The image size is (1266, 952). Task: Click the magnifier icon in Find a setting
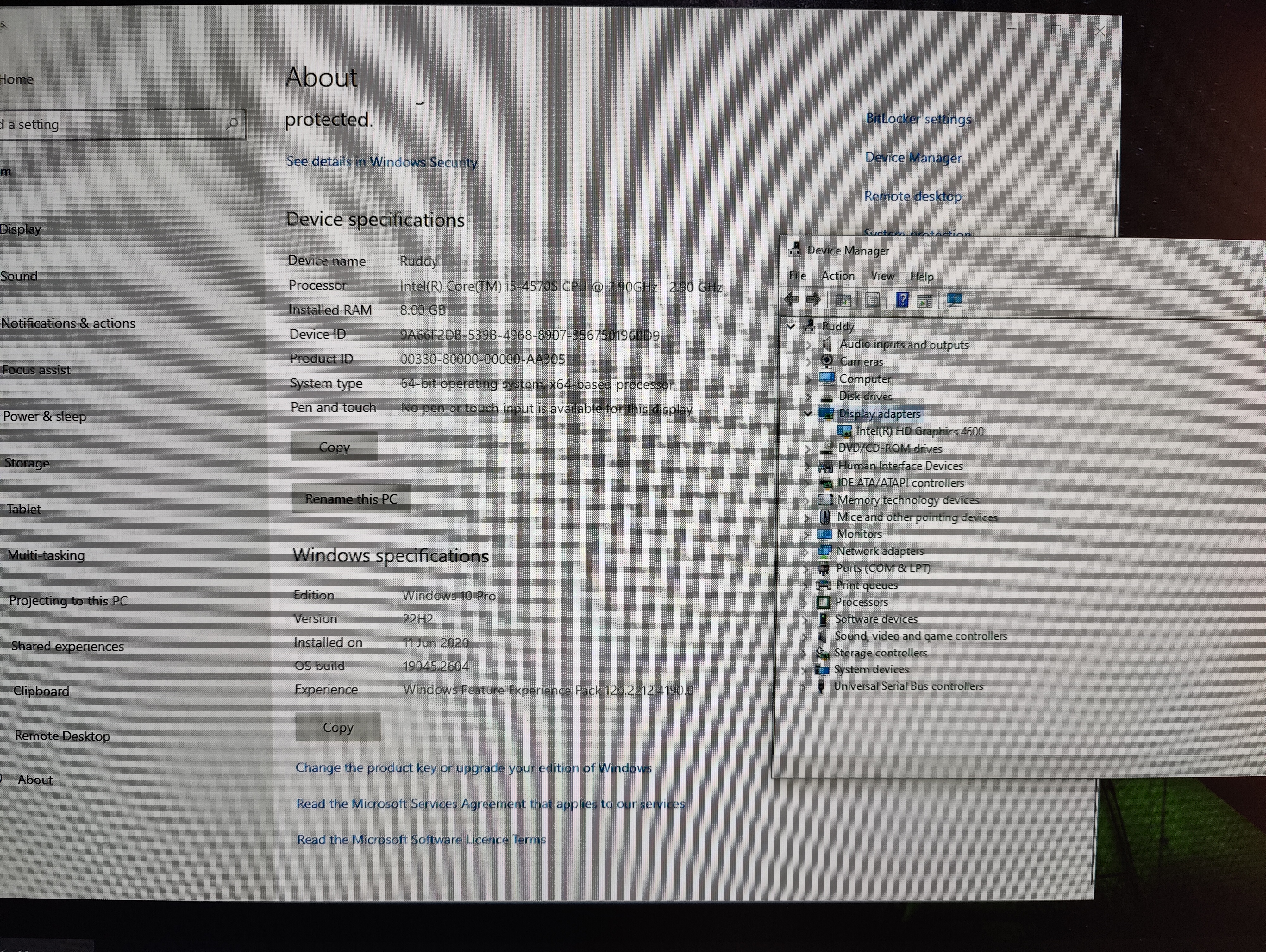[x=232, y=124]
